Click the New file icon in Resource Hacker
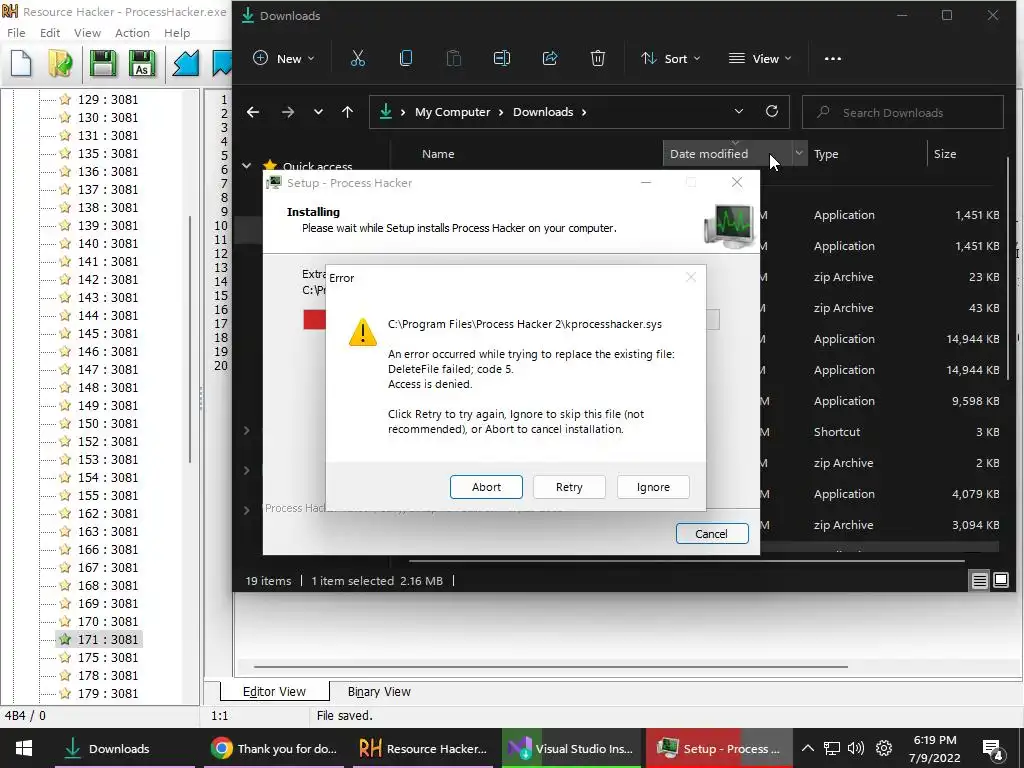The height and width of the screenshot is (768, 1024). click(x=21, y=63)
